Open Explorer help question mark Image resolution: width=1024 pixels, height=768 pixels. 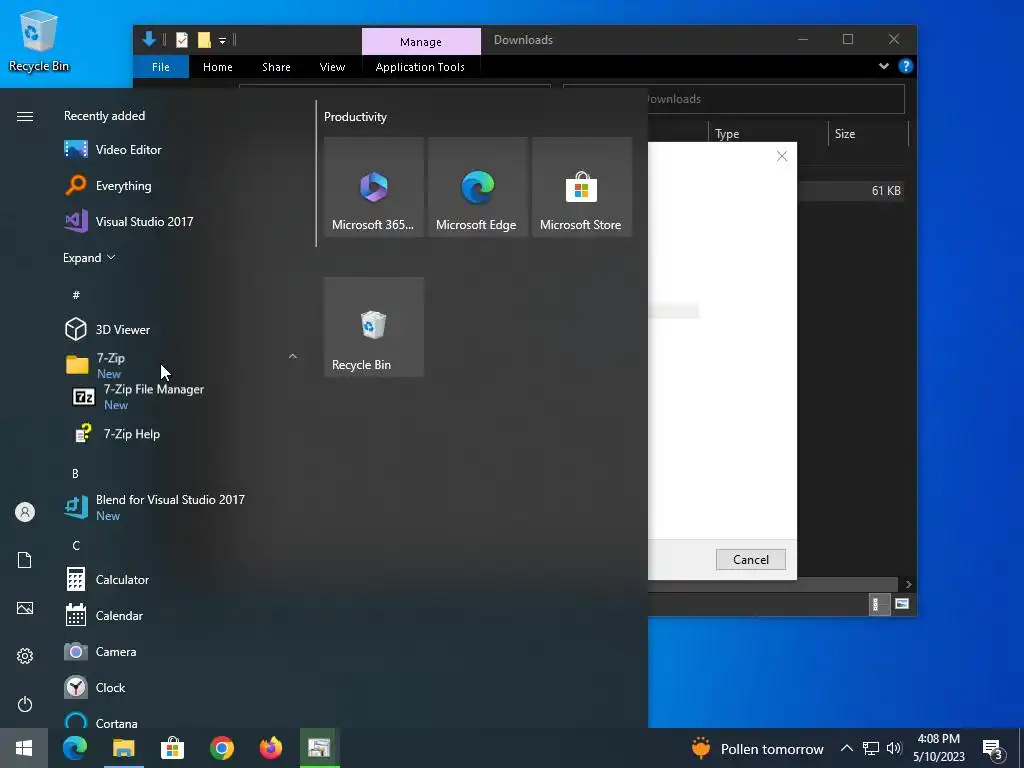[x=906, y=66]
